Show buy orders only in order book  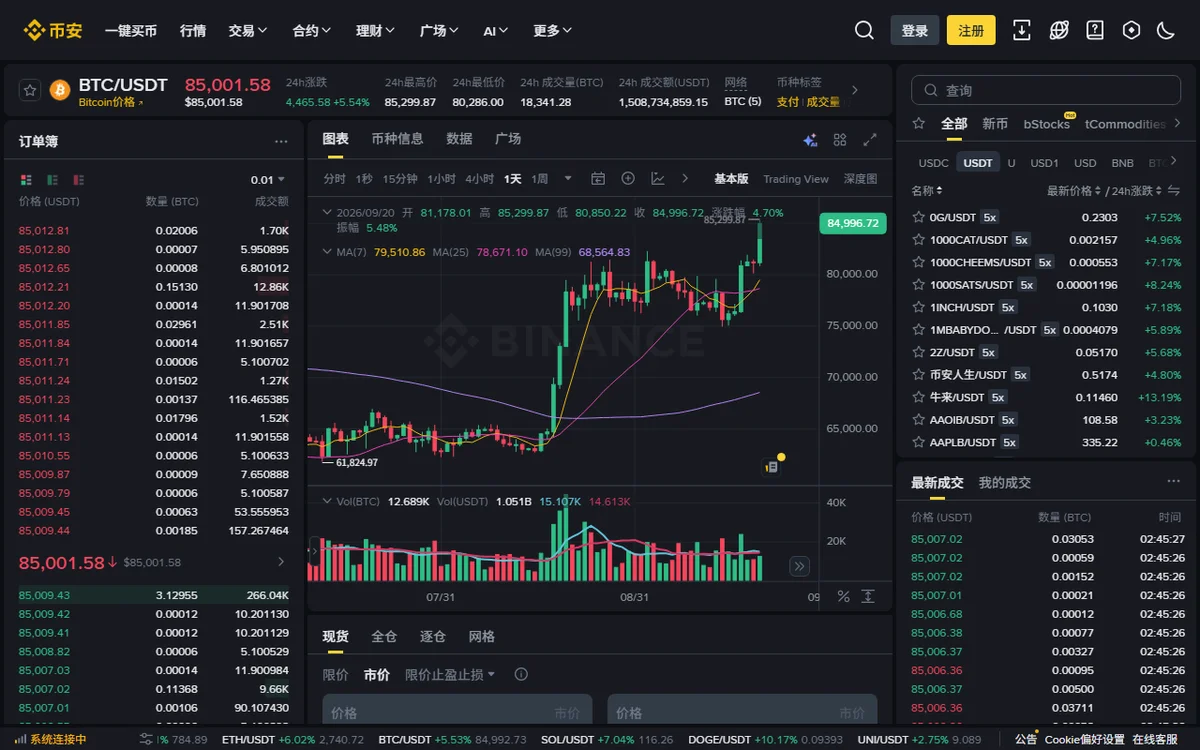(52, 180)
